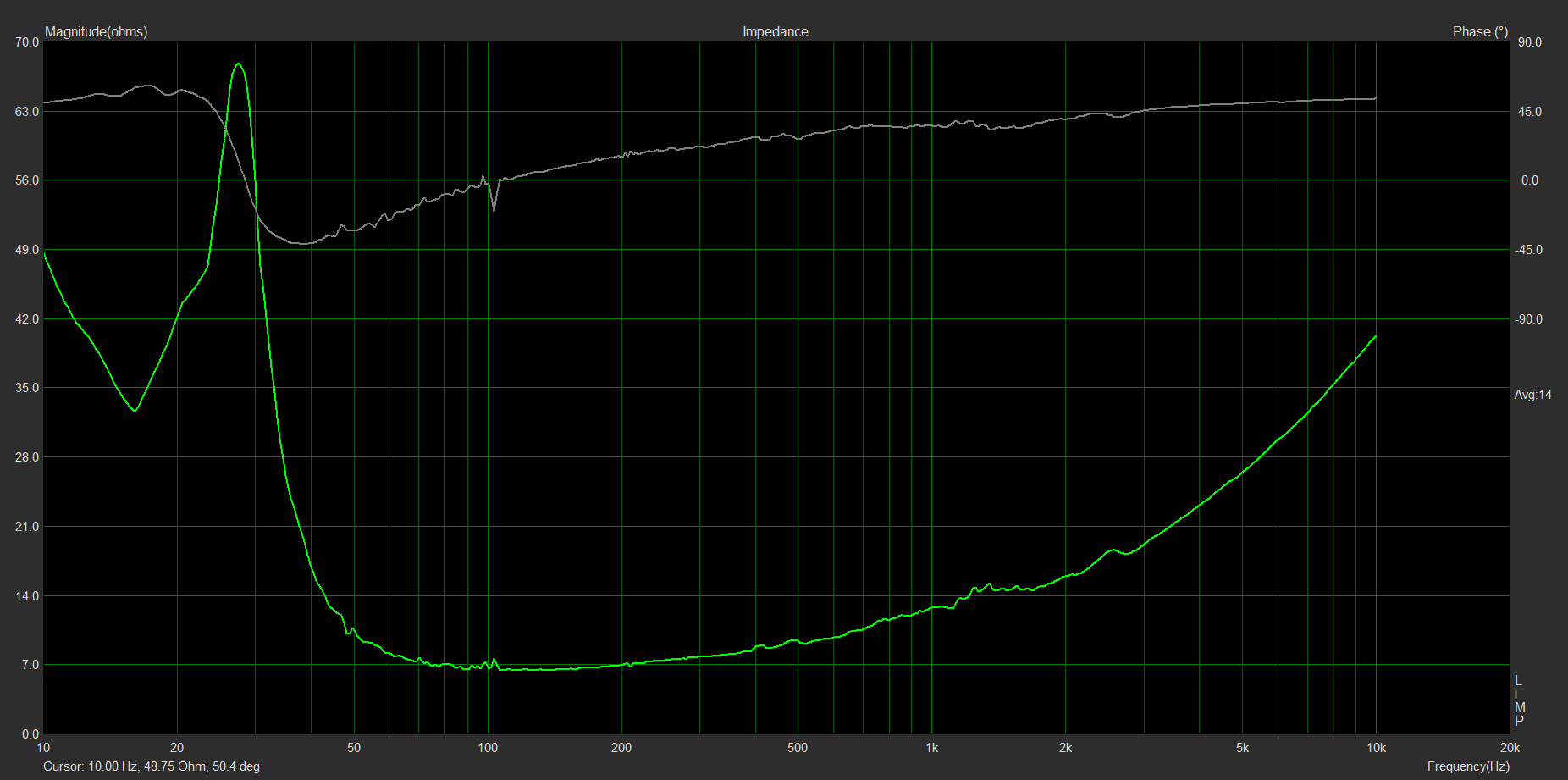Viewport: 1568px width, 780px height.
Task: Select the 200 frequency axis label
Action: (x=621, y=748)
